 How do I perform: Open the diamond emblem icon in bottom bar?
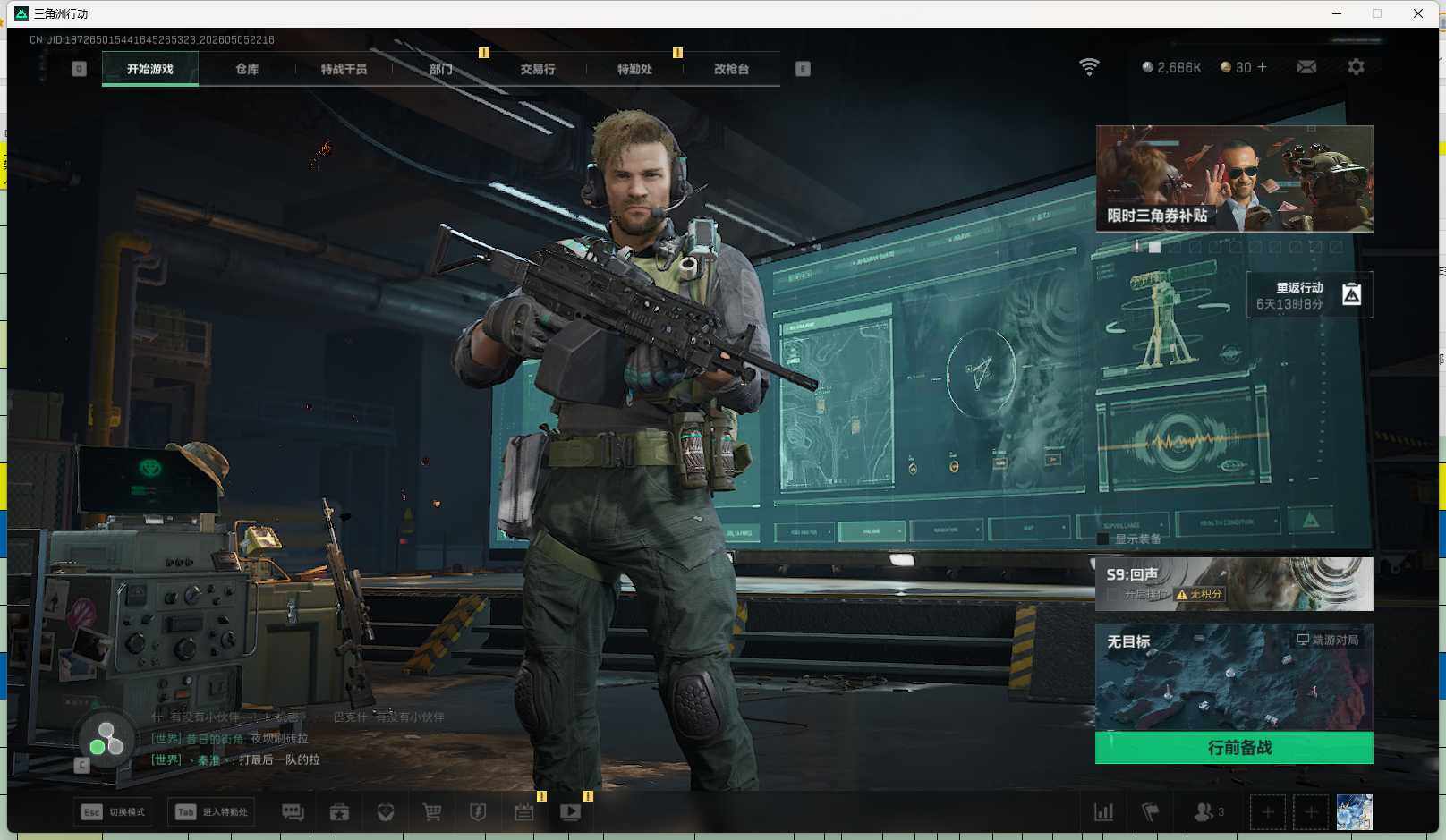point(386,812)
